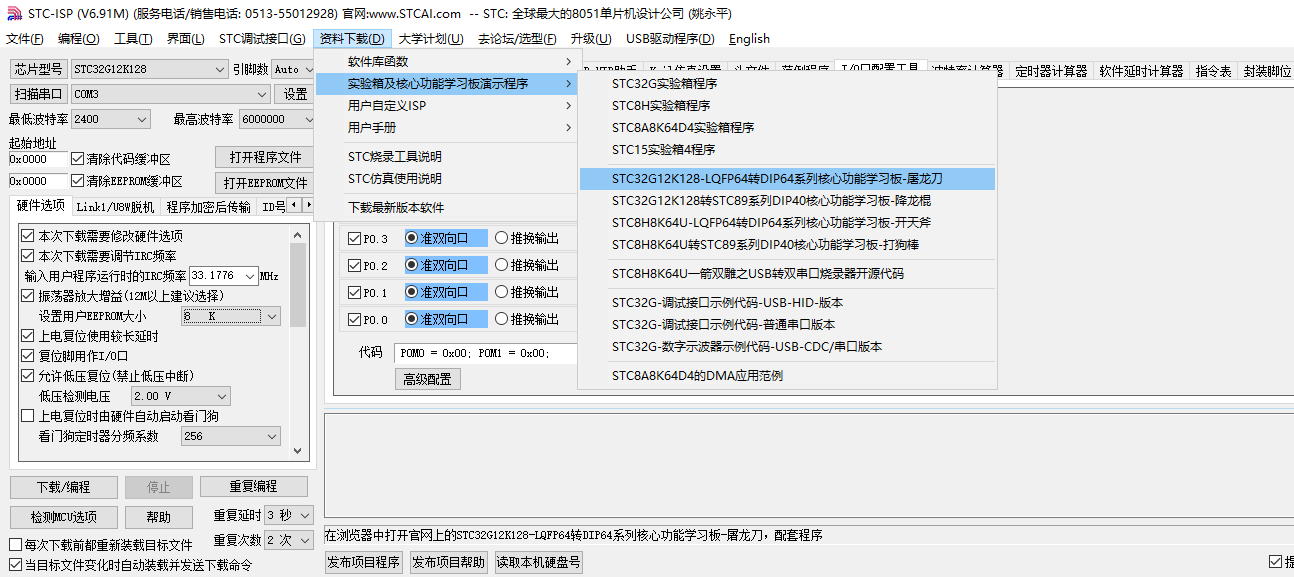Toggle 振荡器放大增益 checkbox
The image size is (1294, 577).
point(28,296)
